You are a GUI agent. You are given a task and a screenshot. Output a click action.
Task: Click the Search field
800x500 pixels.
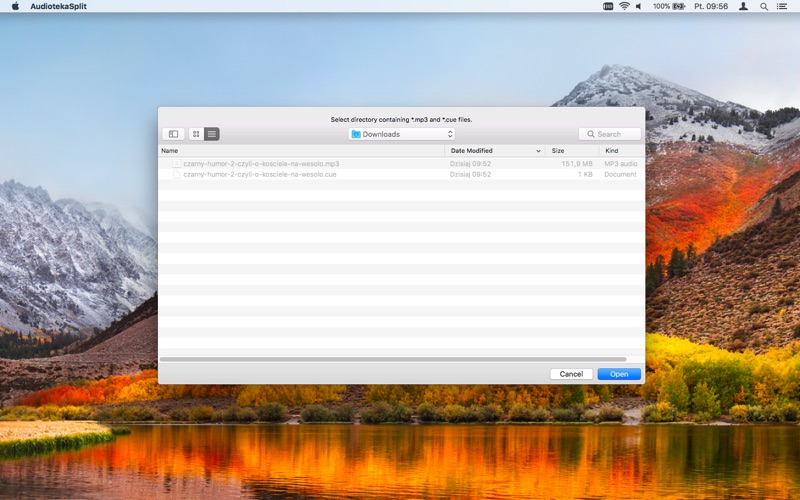(x=610, y=134)
